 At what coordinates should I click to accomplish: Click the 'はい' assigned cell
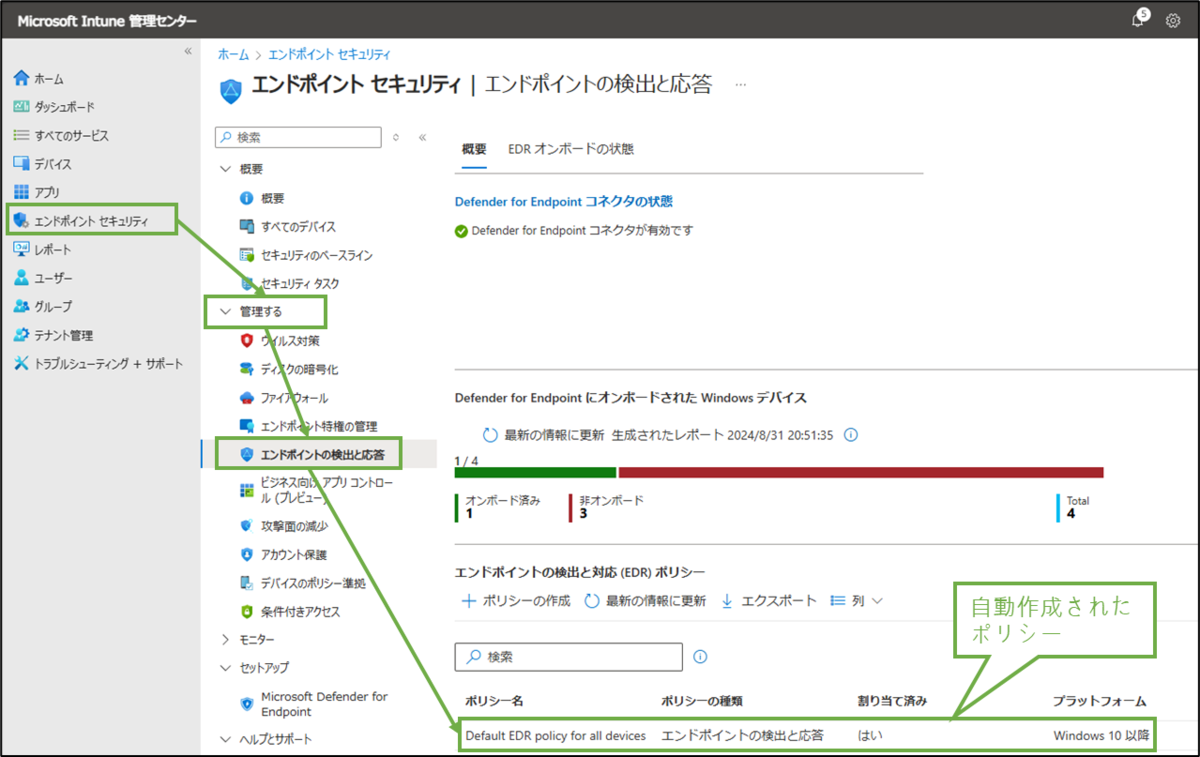[870, 735]
